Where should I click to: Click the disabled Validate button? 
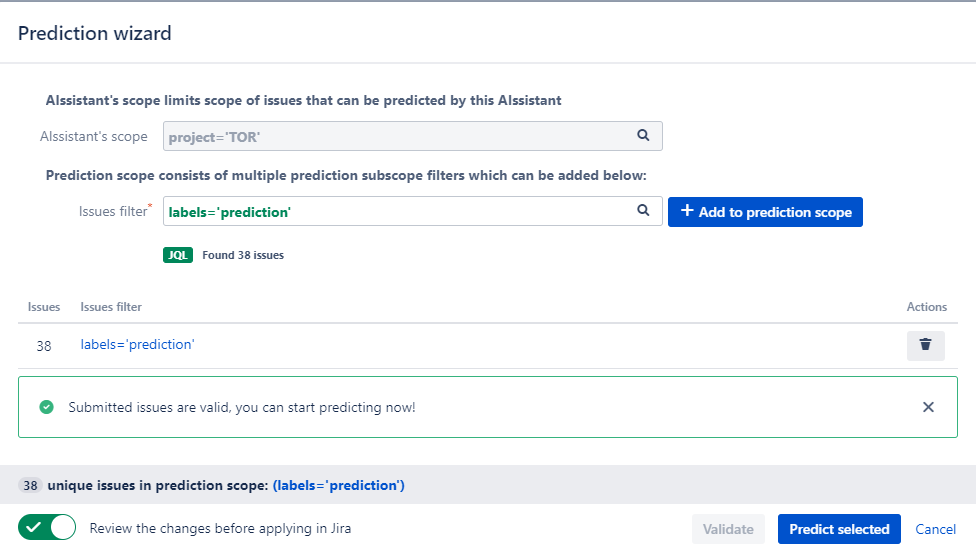[x=728, y=529]
